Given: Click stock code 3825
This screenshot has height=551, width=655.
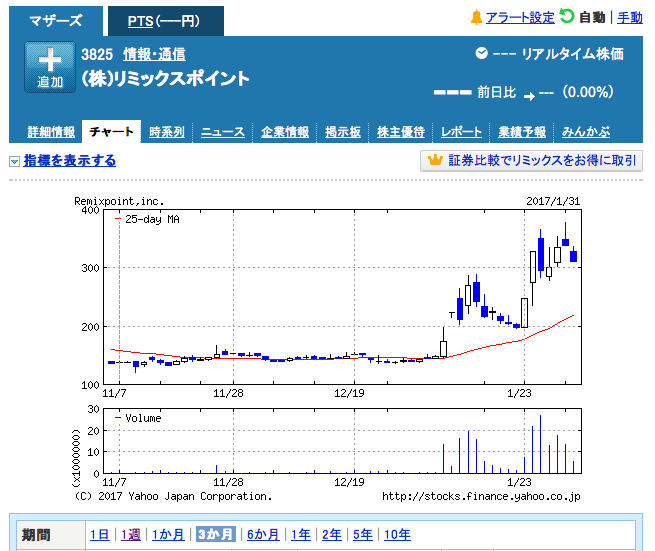Looking at the screenshot, I should [x=97, y=54].
